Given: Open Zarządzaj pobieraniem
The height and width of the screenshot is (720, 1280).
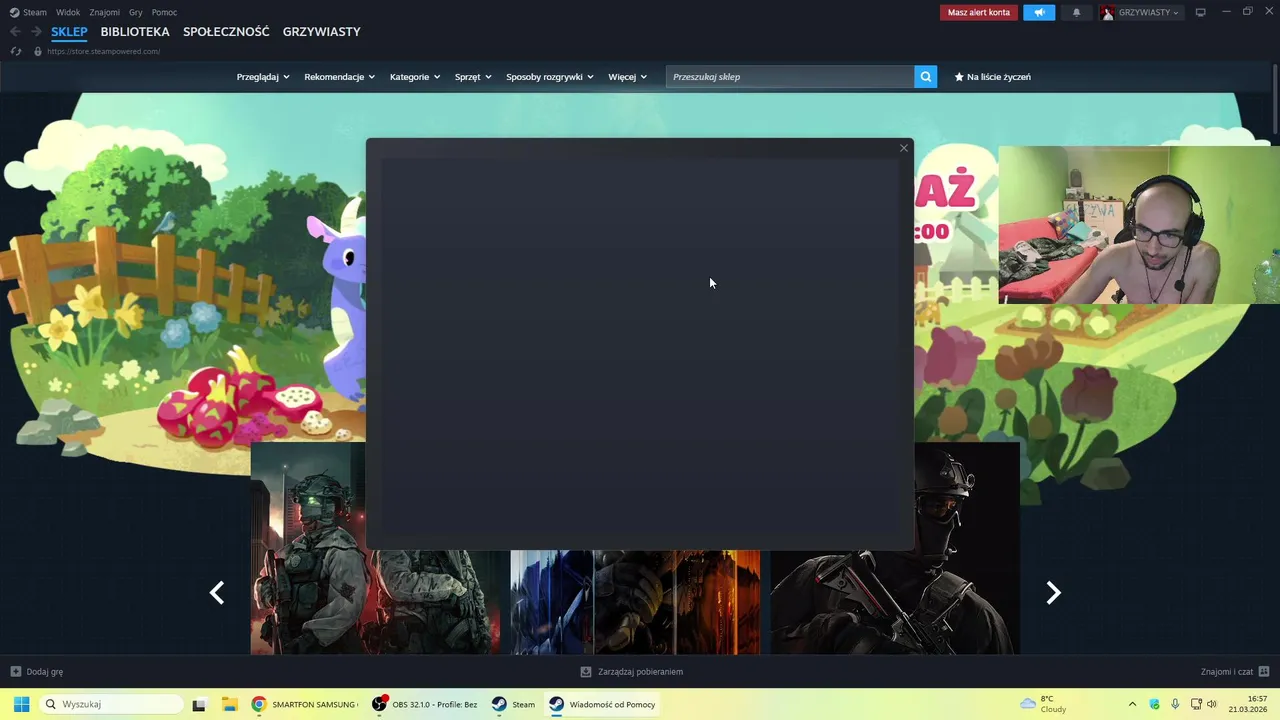Looking at the screenshot, I should [640, 671].
